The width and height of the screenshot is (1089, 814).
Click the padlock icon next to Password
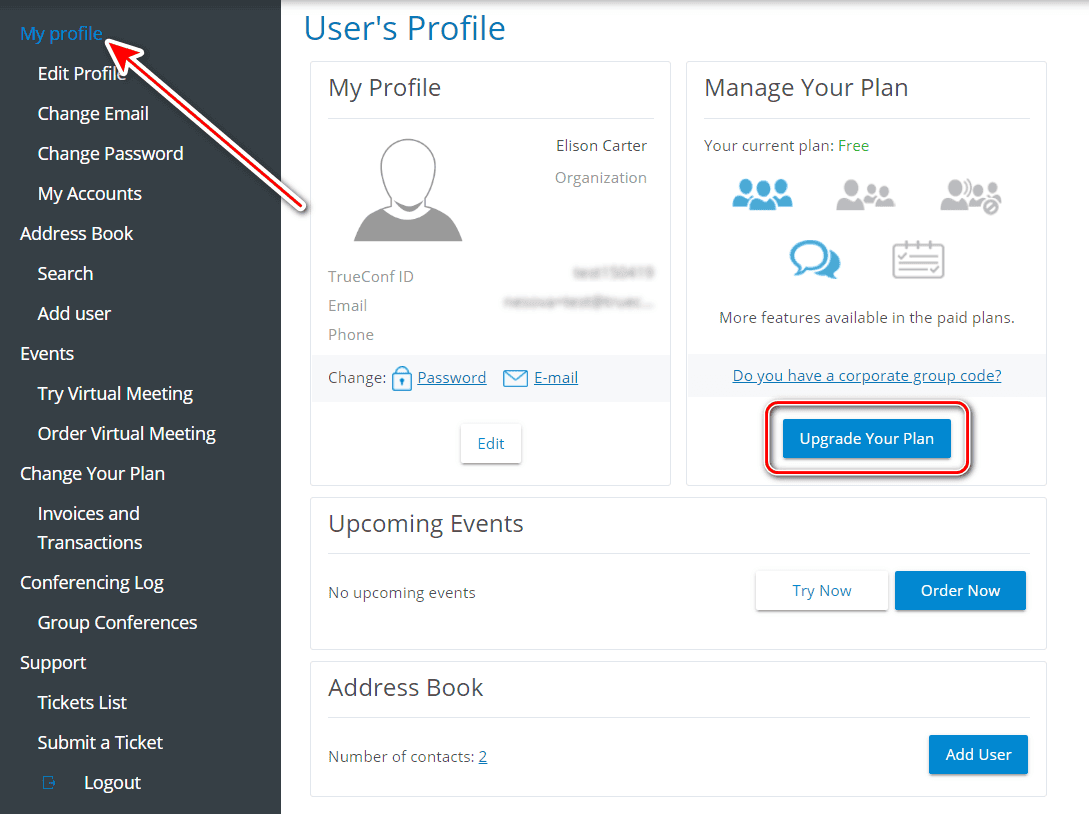pos(401,378)
